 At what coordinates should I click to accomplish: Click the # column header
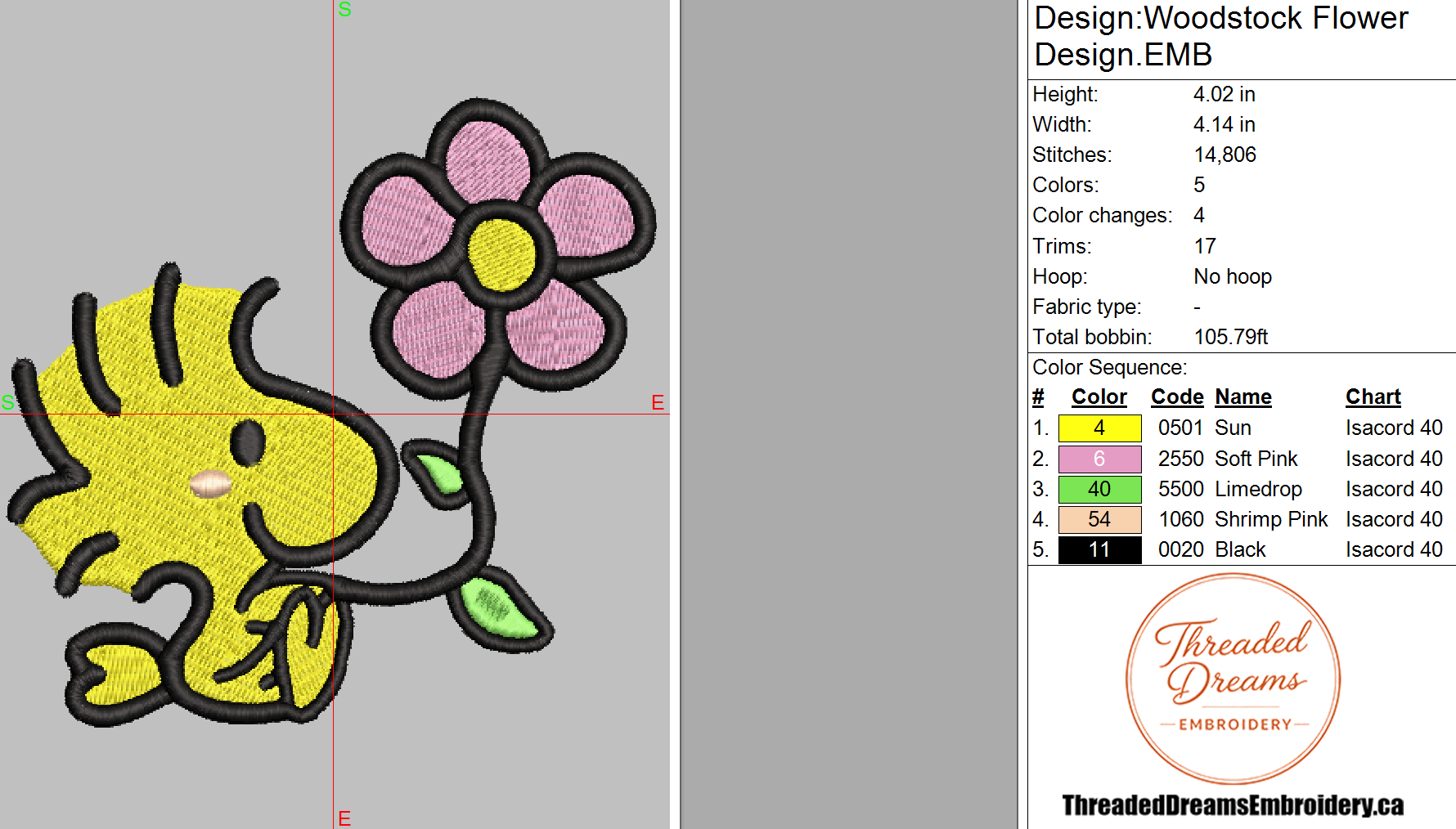coord(1038,397)
